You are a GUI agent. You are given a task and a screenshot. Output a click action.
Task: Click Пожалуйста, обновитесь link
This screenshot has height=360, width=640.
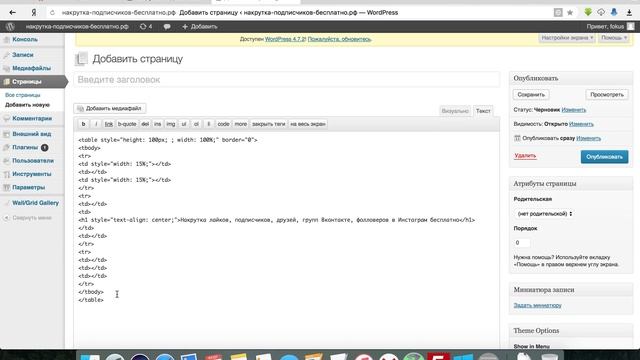click(x=339, y=39)
